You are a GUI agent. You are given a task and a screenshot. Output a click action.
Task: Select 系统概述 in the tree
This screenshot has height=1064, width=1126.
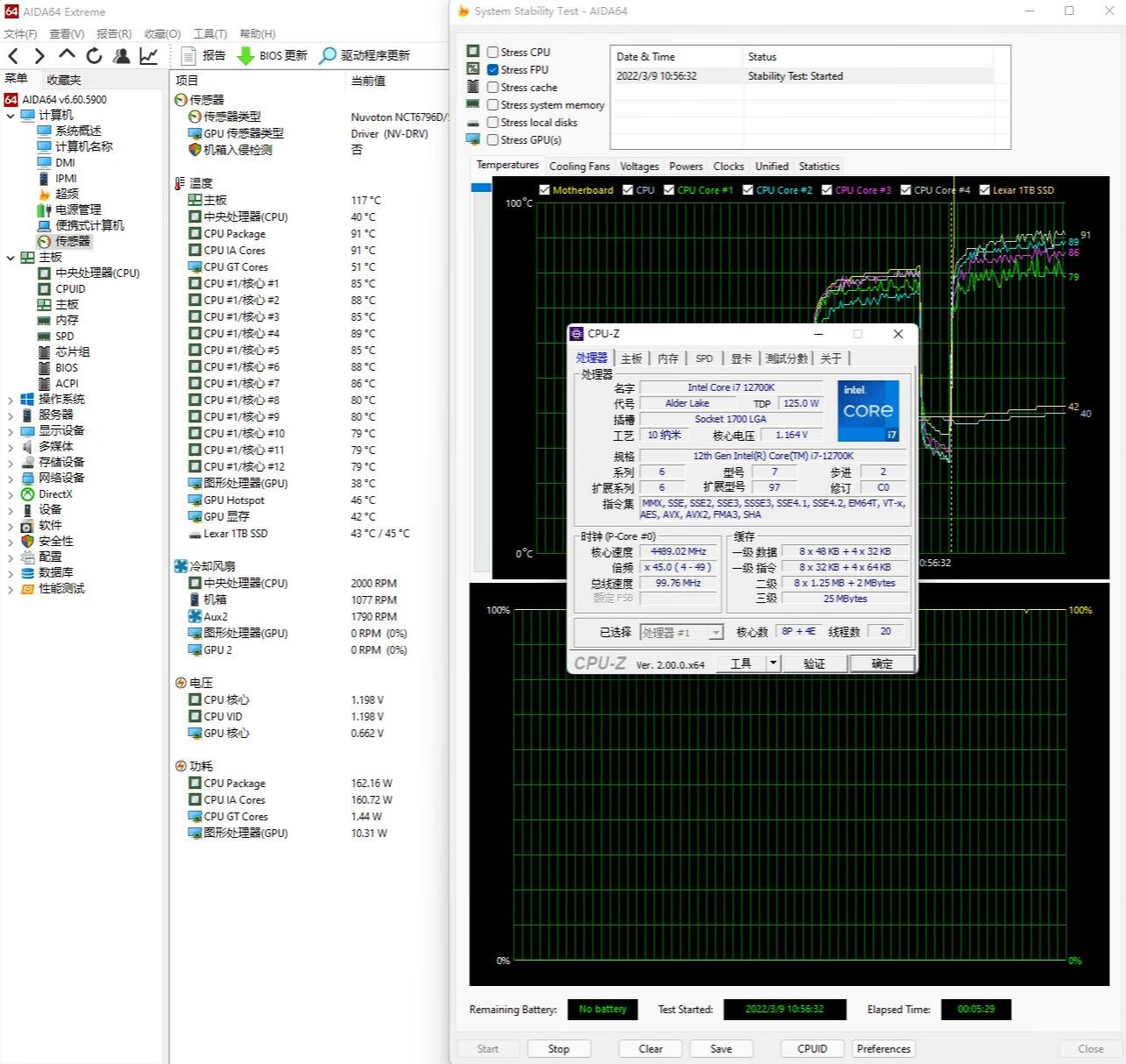tap(78, 131)
